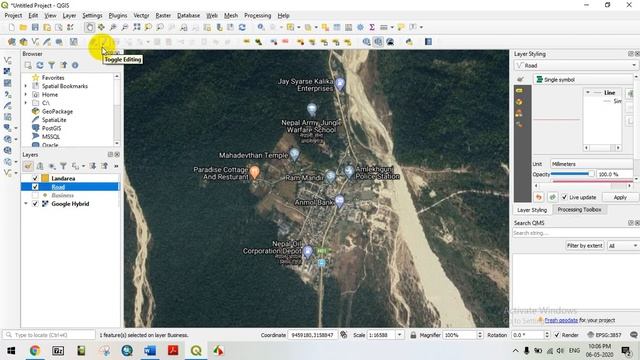Image resolution: width=640 pixels, height=360 pixels.
Task: Click the Save Project floppy icon
Action: [x=35, y=27]
